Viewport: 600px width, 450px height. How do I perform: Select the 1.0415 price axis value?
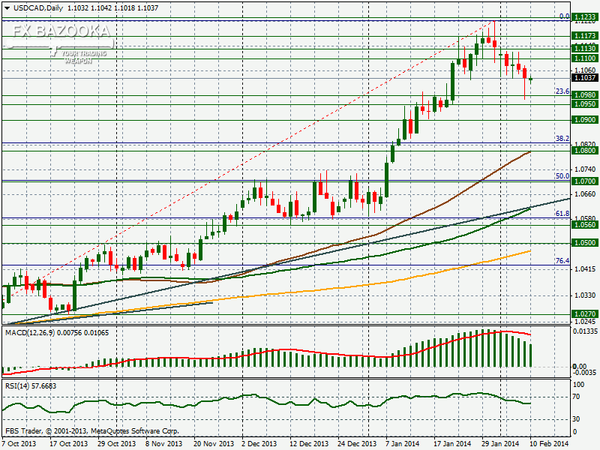[x=585, y=270]
